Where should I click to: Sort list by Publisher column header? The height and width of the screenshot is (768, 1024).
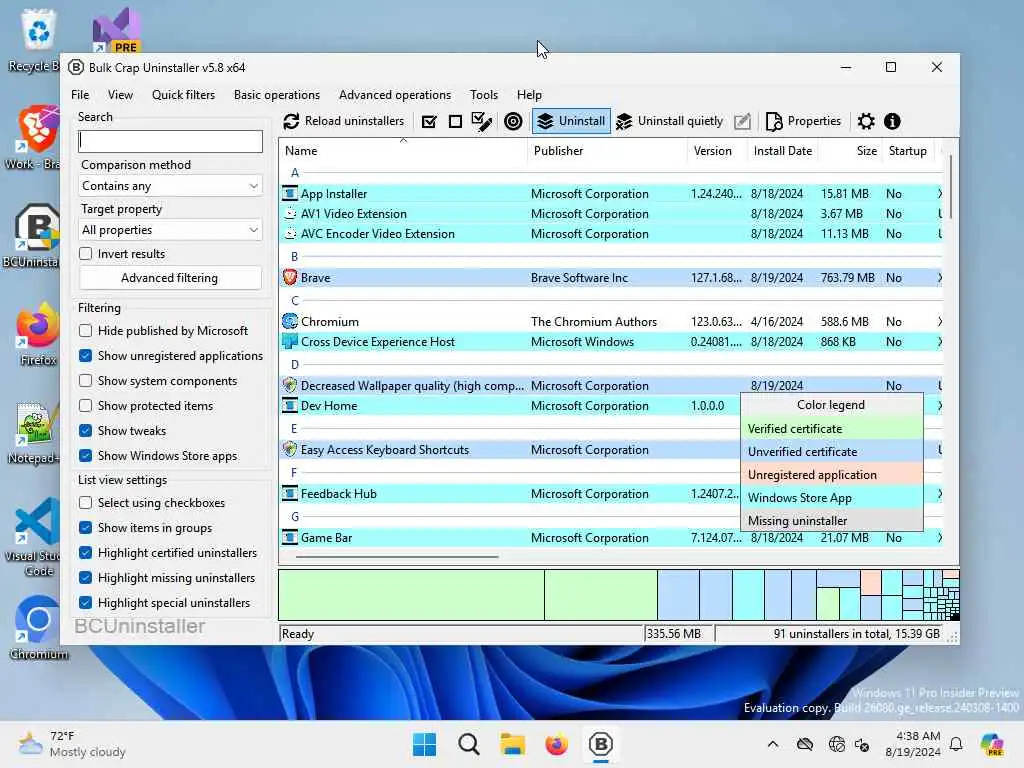607,151
